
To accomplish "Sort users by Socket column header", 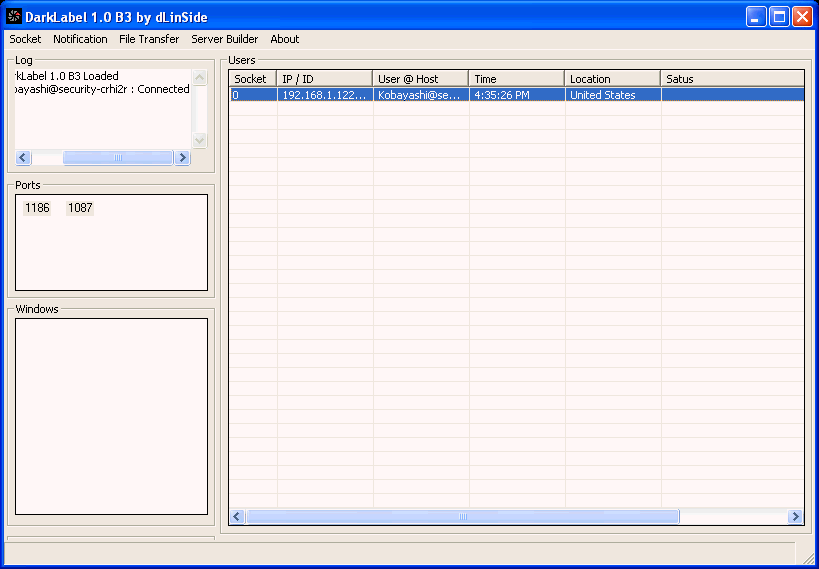I will [252, 79].
